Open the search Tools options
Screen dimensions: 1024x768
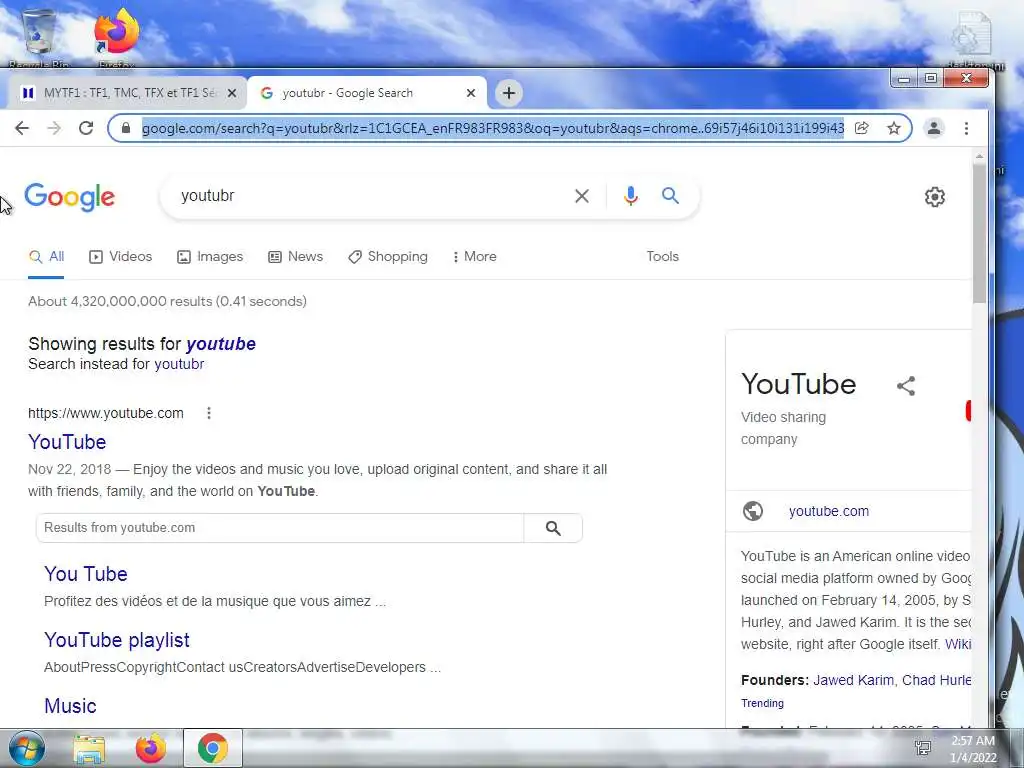662,257
